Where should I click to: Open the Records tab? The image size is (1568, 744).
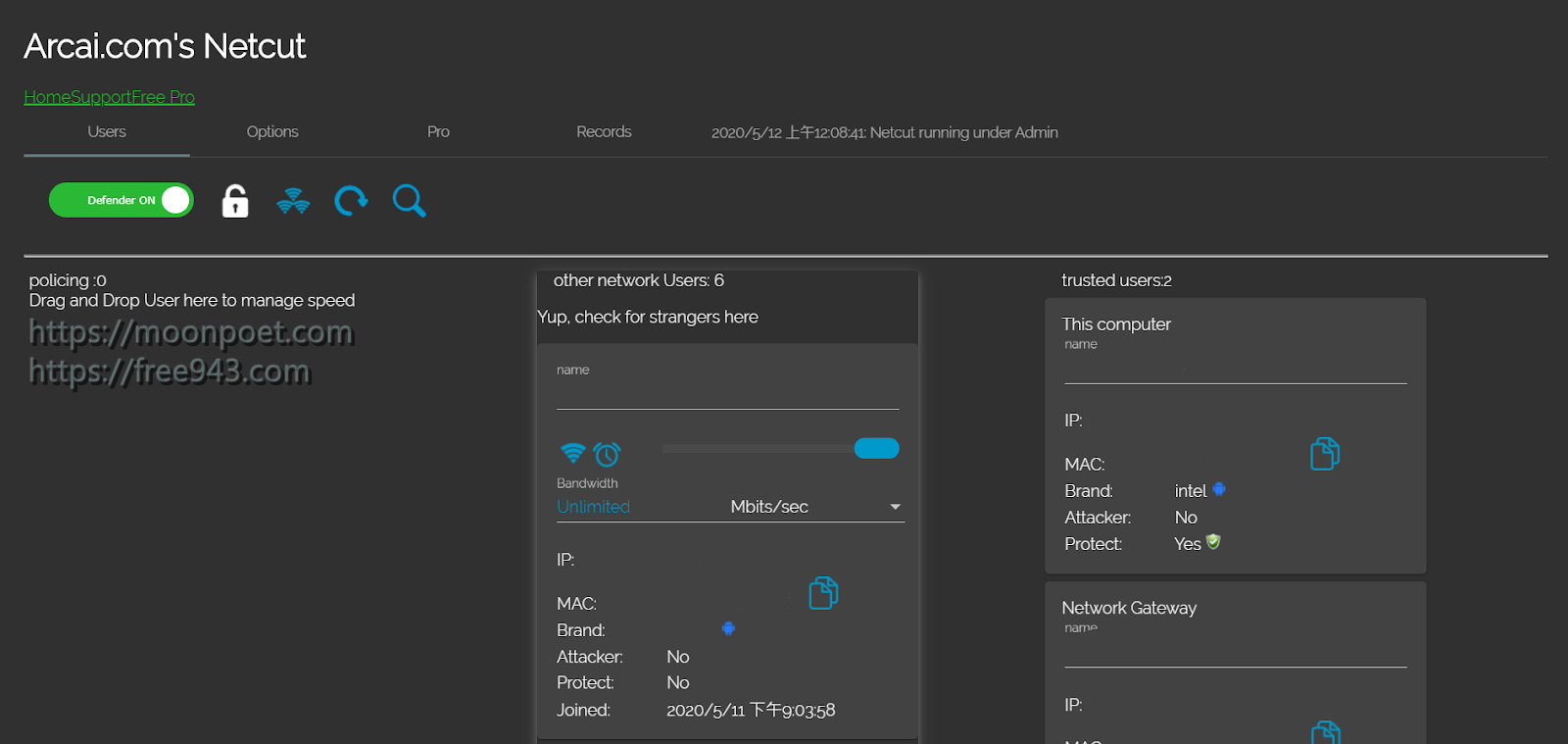604,132
